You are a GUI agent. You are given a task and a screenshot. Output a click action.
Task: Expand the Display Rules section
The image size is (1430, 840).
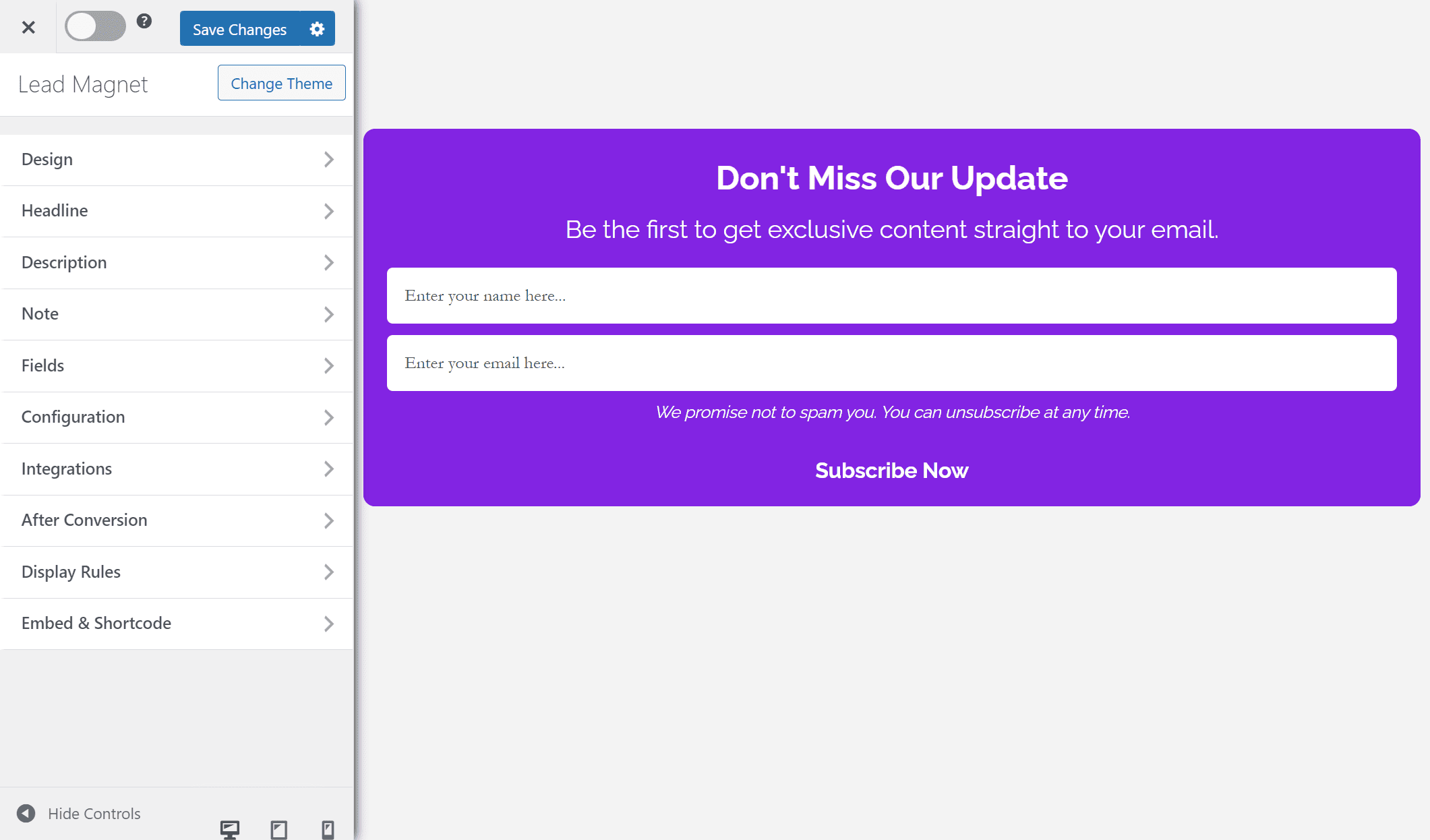pyautogui.click(x=175, y=572)
